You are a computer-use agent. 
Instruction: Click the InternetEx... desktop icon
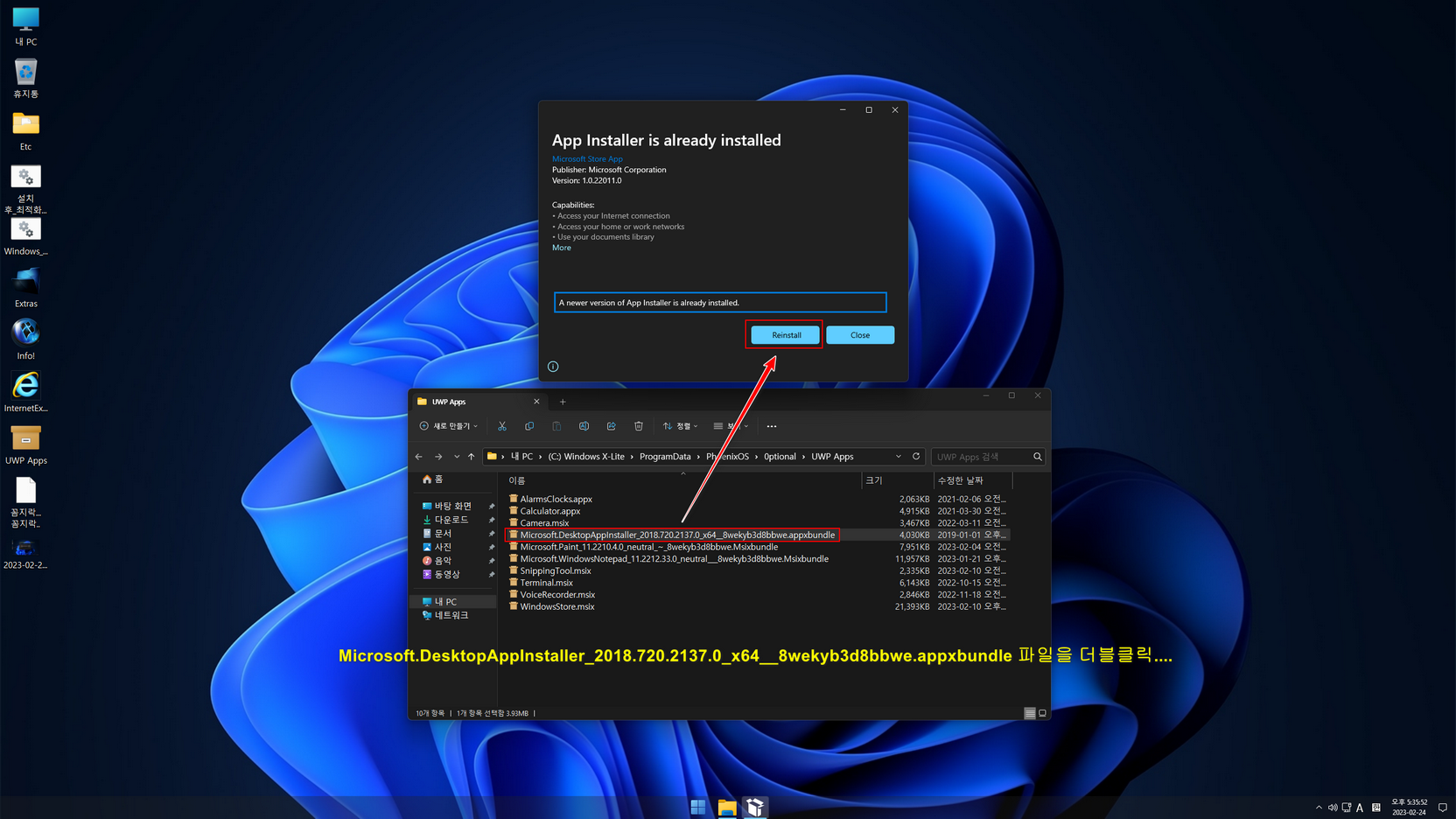[25, 392]
